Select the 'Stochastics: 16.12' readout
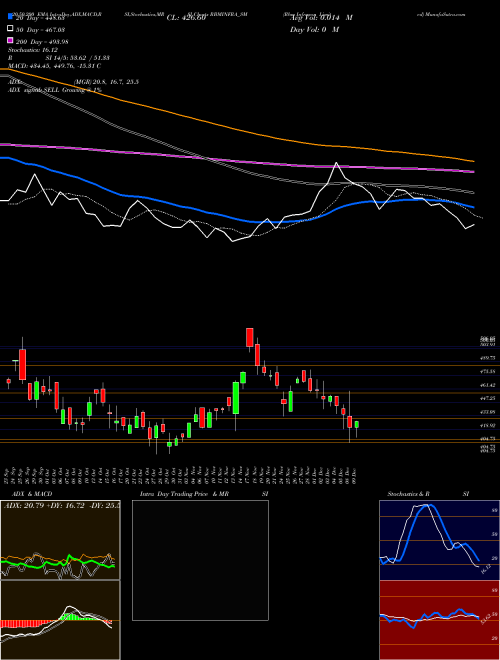 point(35,50)
